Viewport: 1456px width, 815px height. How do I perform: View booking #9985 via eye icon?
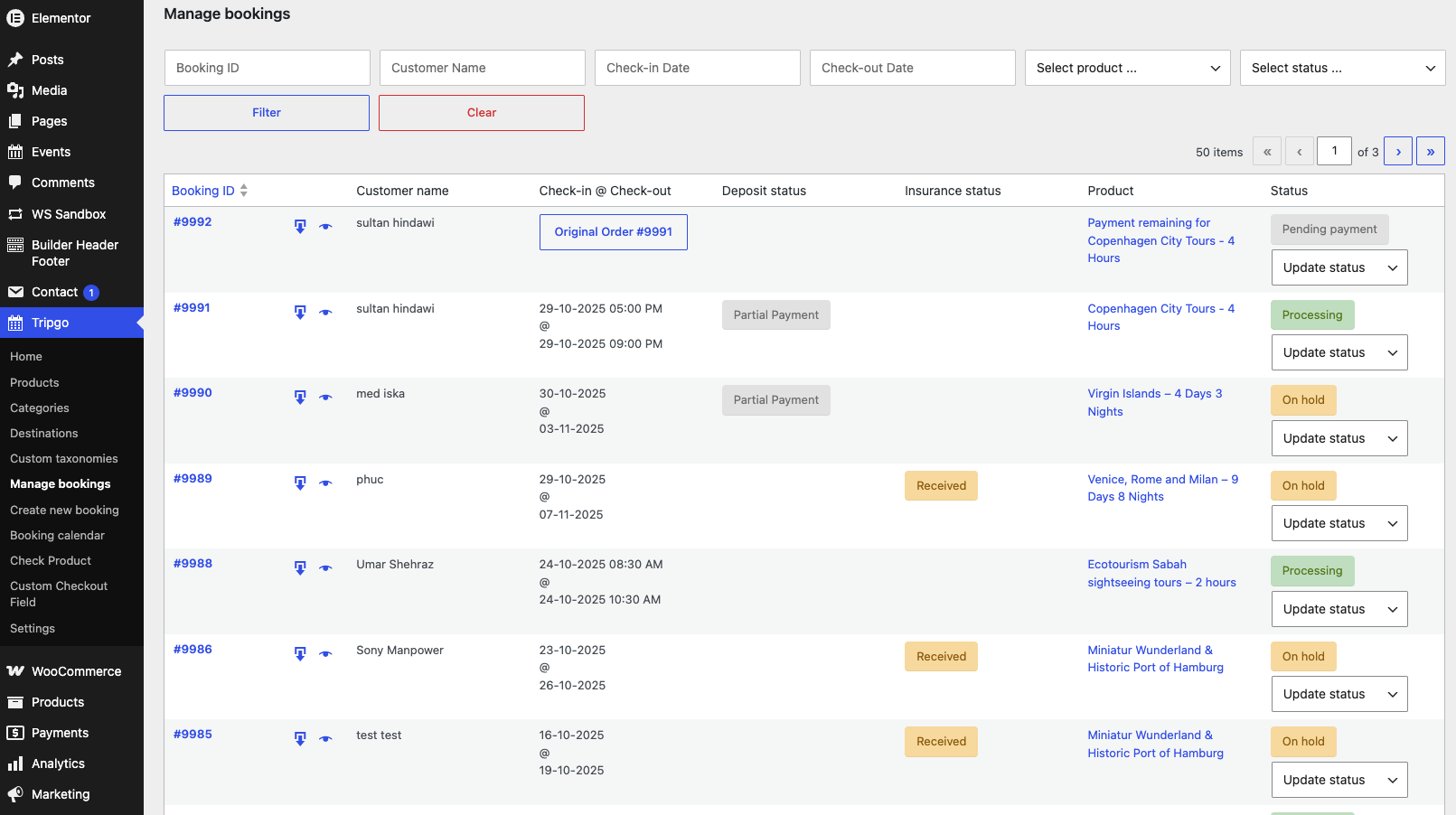tap(325, 739)
